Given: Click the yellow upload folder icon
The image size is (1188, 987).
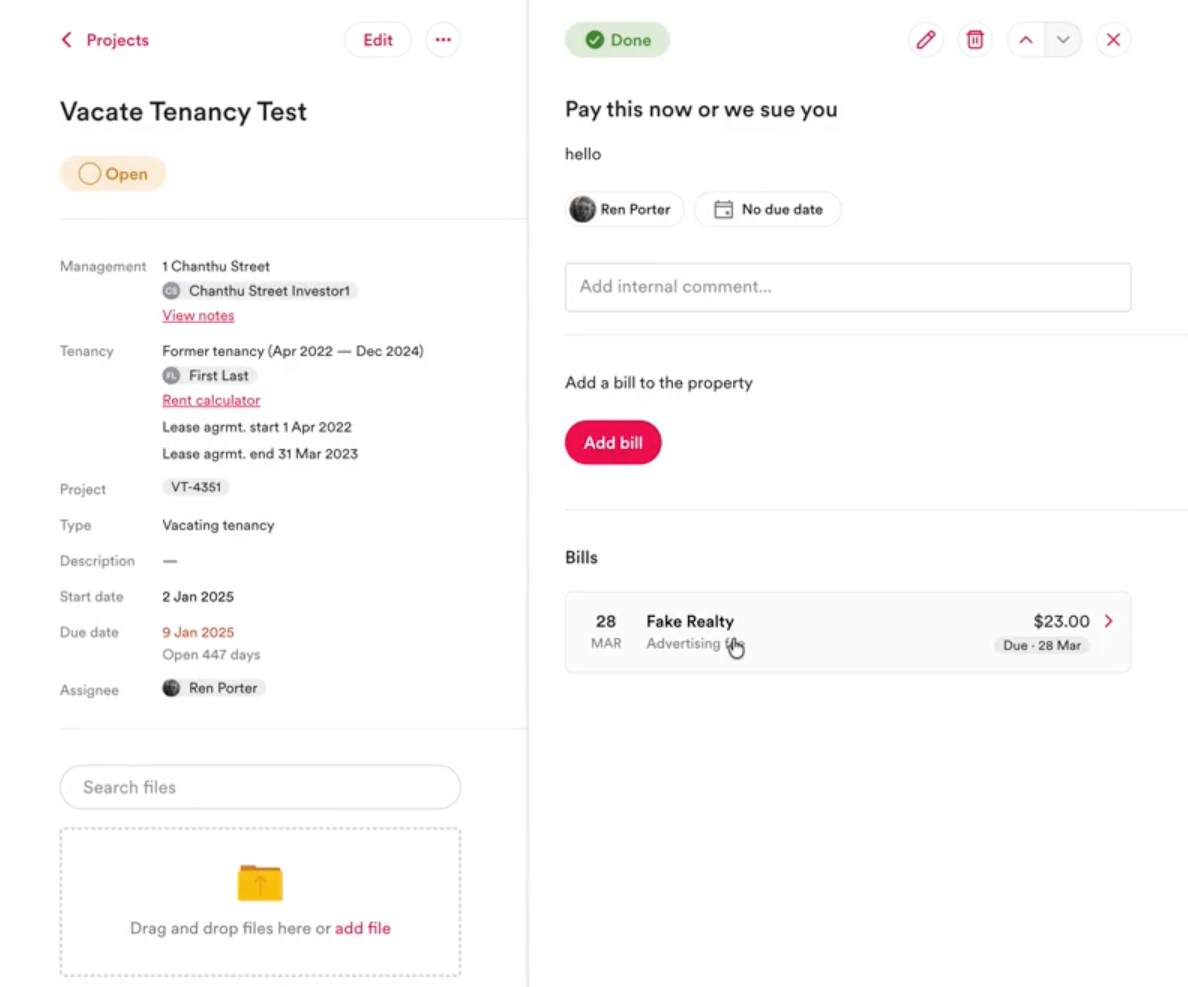Looking at the screenshot, I should coord(260,882).
